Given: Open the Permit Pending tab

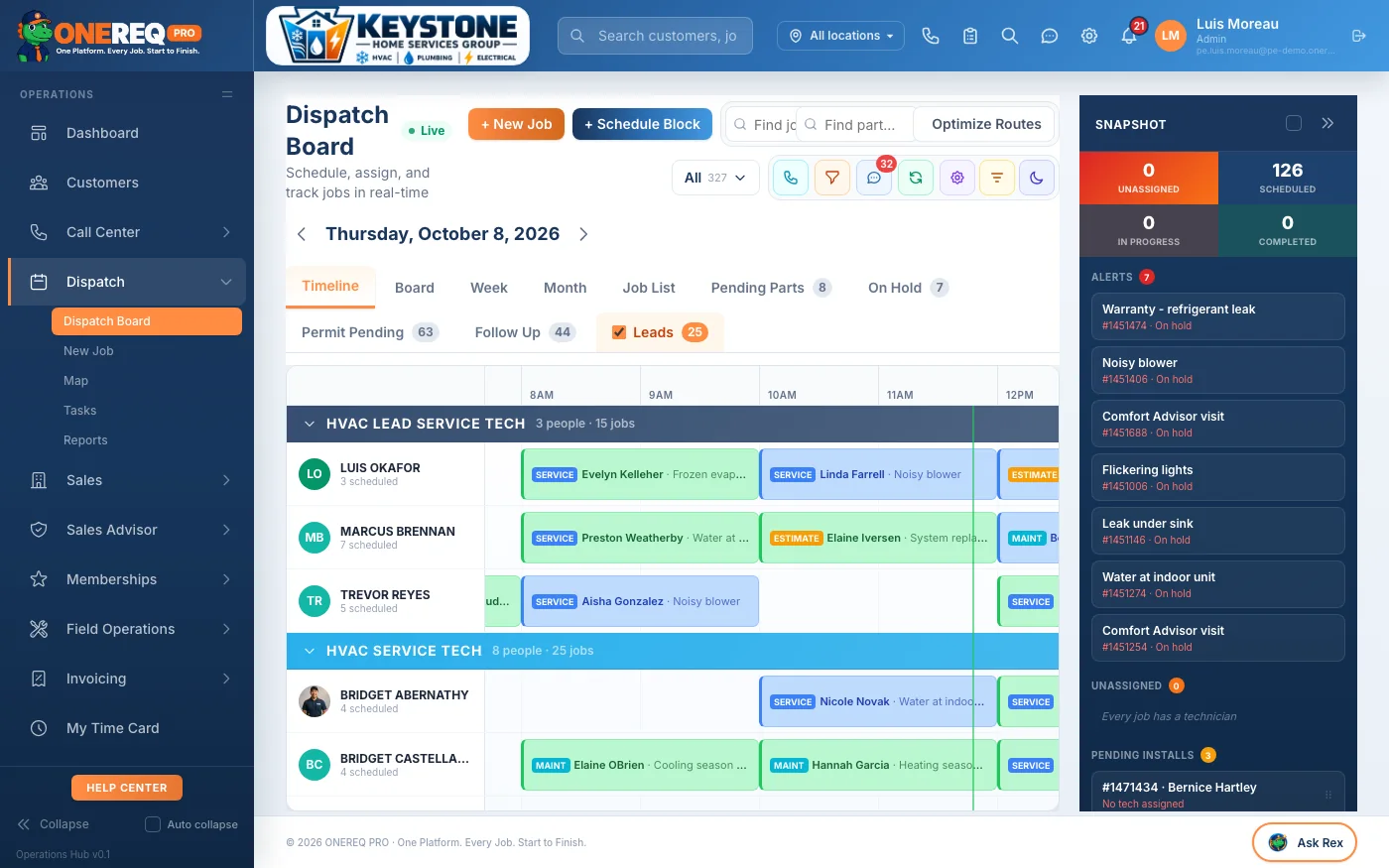Looking at the screenshot, I should [x=369, y=332].
